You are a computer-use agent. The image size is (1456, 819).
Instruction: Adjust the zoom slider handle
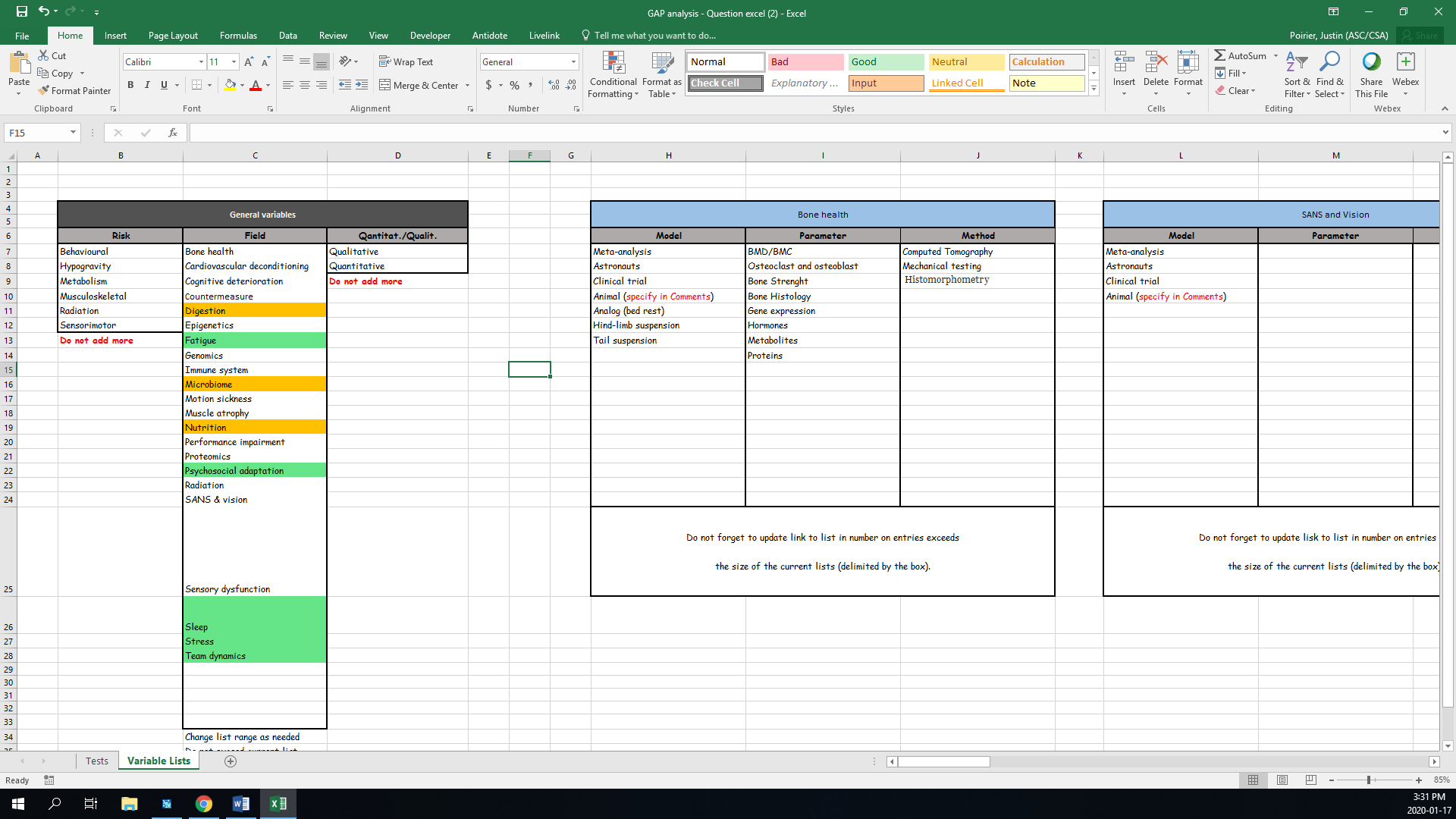point(1369,780)
